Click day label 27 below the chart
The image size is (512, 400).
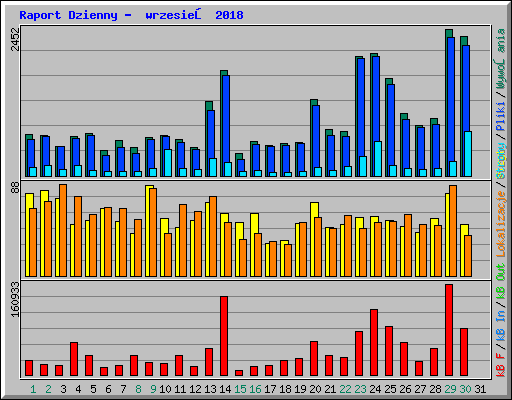click(x=420, y=389)
